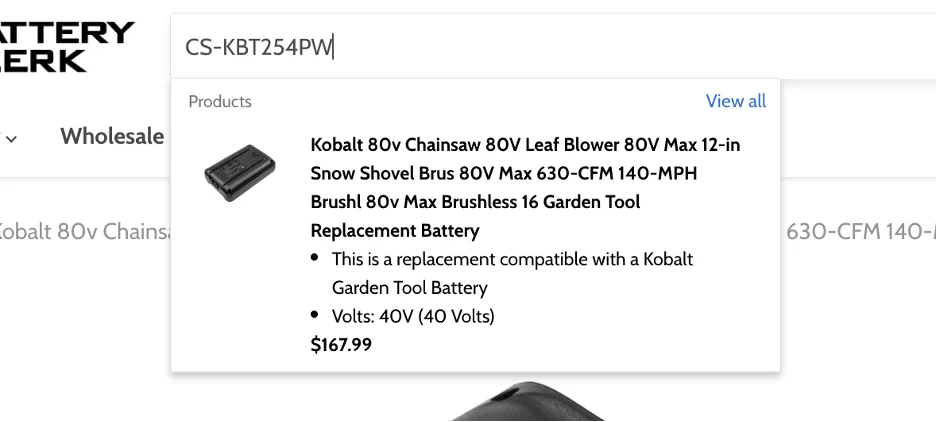Expand the chevron left of Wholesale
Viewport: 936px width, 422px height.
tap(11, 138)
